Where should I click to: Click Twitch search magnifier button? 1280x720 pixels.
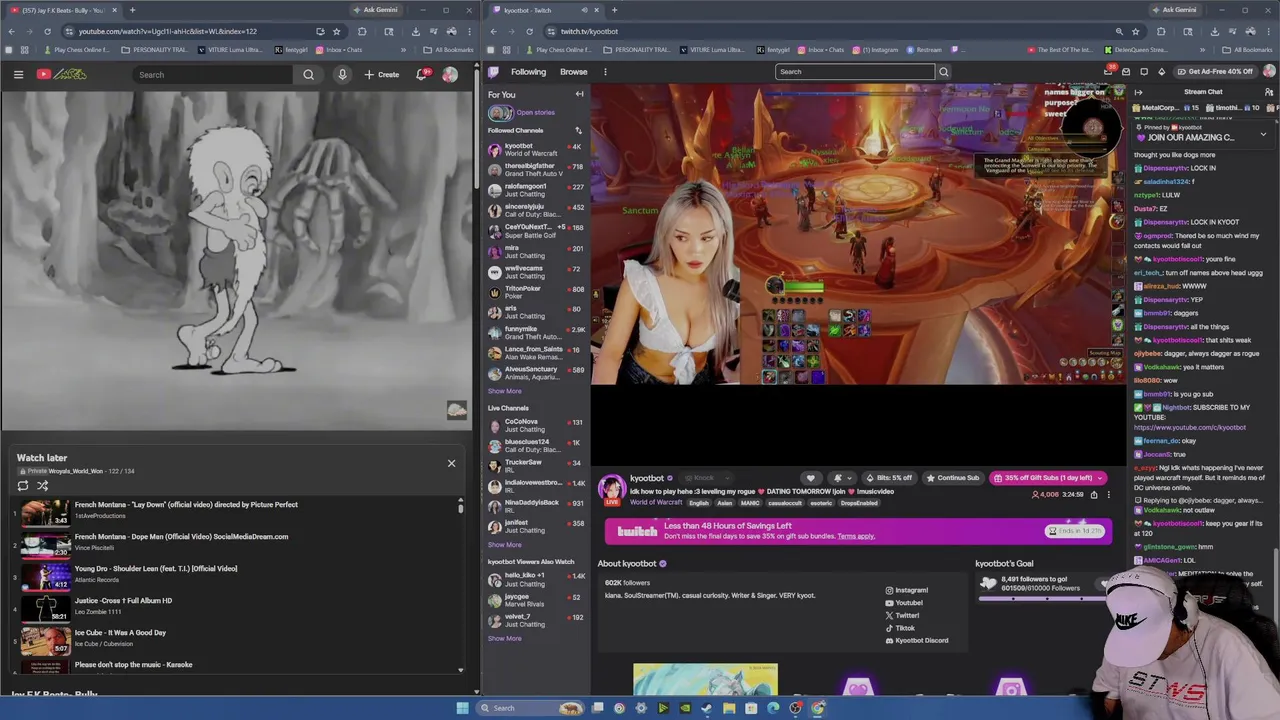[x=943, y=72]
